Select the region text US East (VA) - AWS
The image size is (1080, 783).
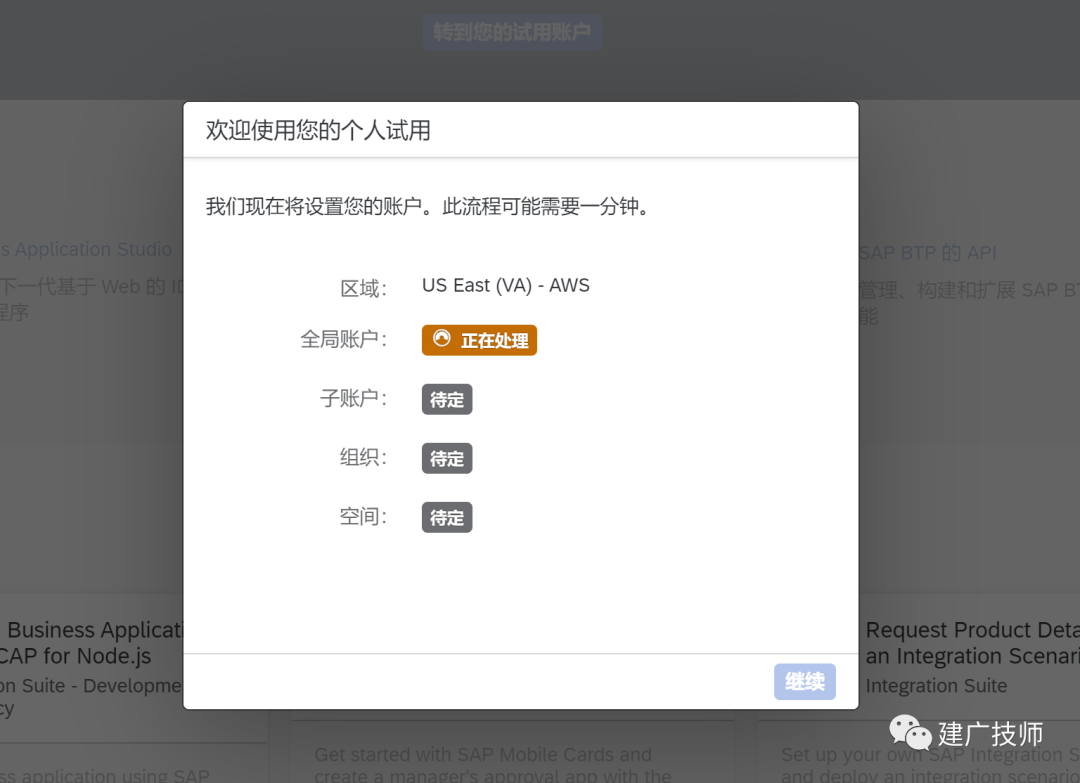(x=506, y=285)
